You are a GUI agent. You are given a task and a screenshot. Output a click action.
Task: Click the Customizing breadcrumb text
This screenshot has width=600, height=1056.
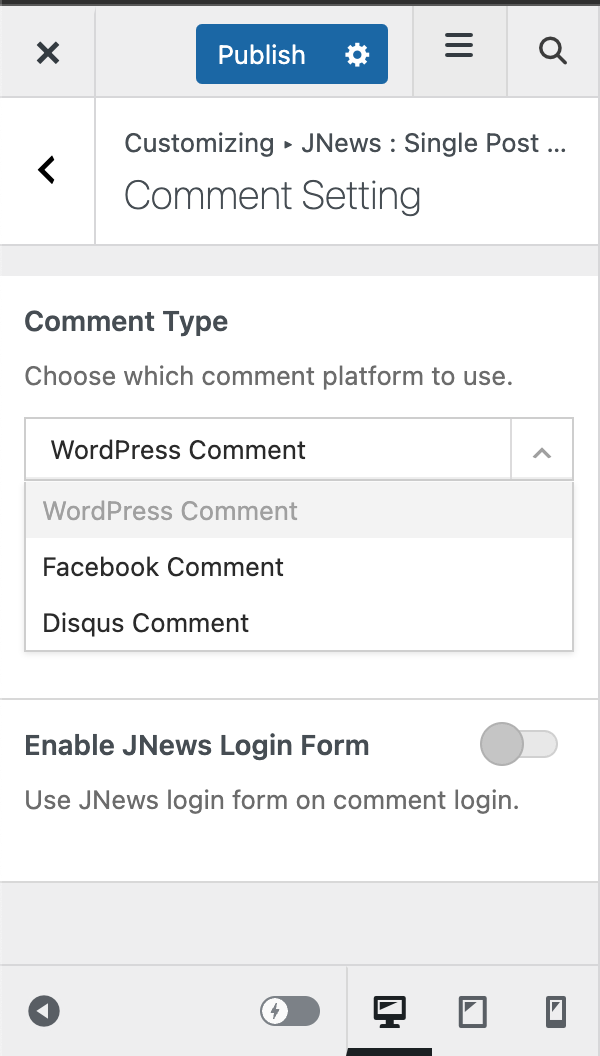tap(199, 143)
